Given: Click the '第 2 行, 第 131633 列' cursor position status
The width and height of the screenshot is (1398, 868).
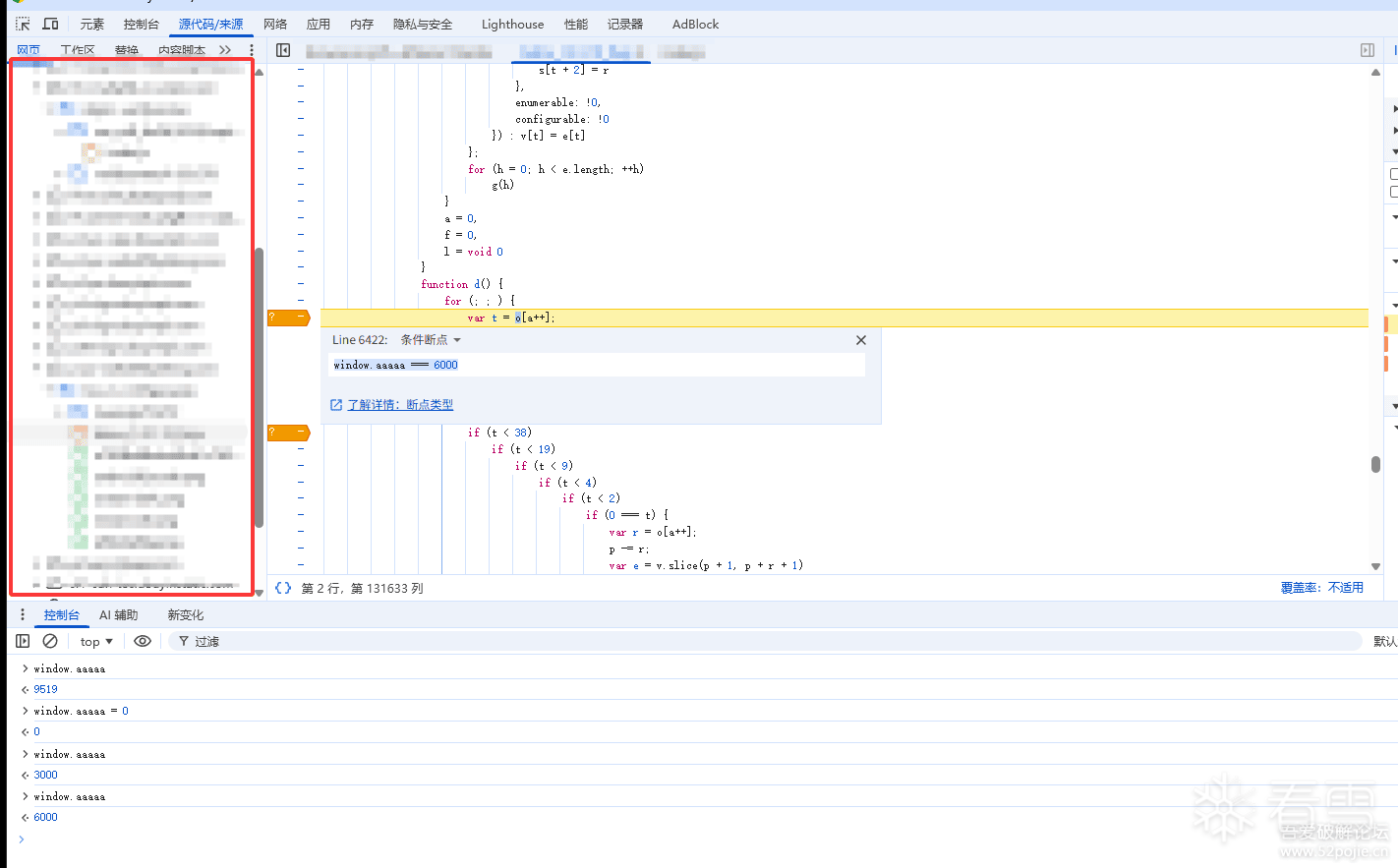Looking at the screenshot, I should point(363,588).
